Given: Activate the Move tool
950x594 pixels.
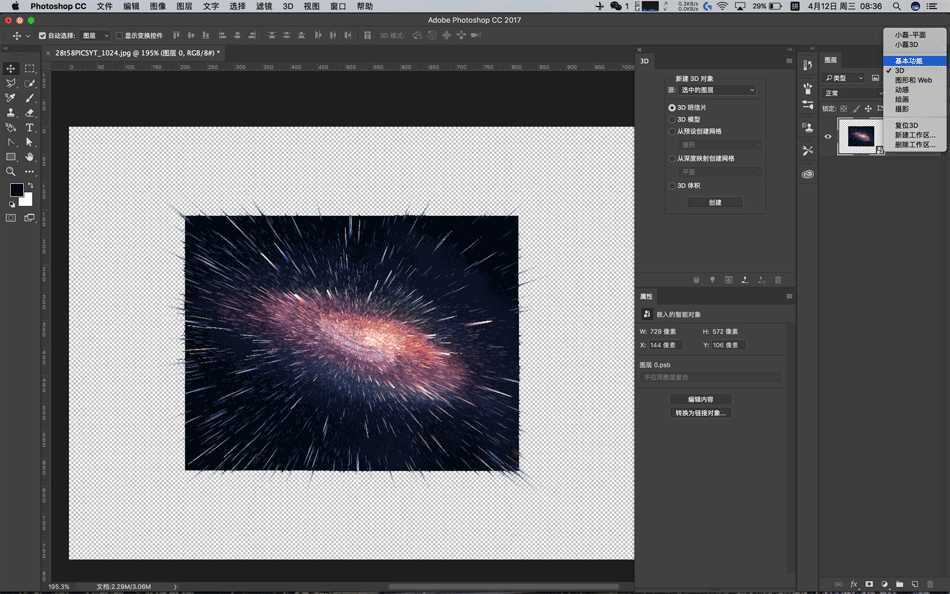Looking at the screenshot, I should [x=10, y=68].
